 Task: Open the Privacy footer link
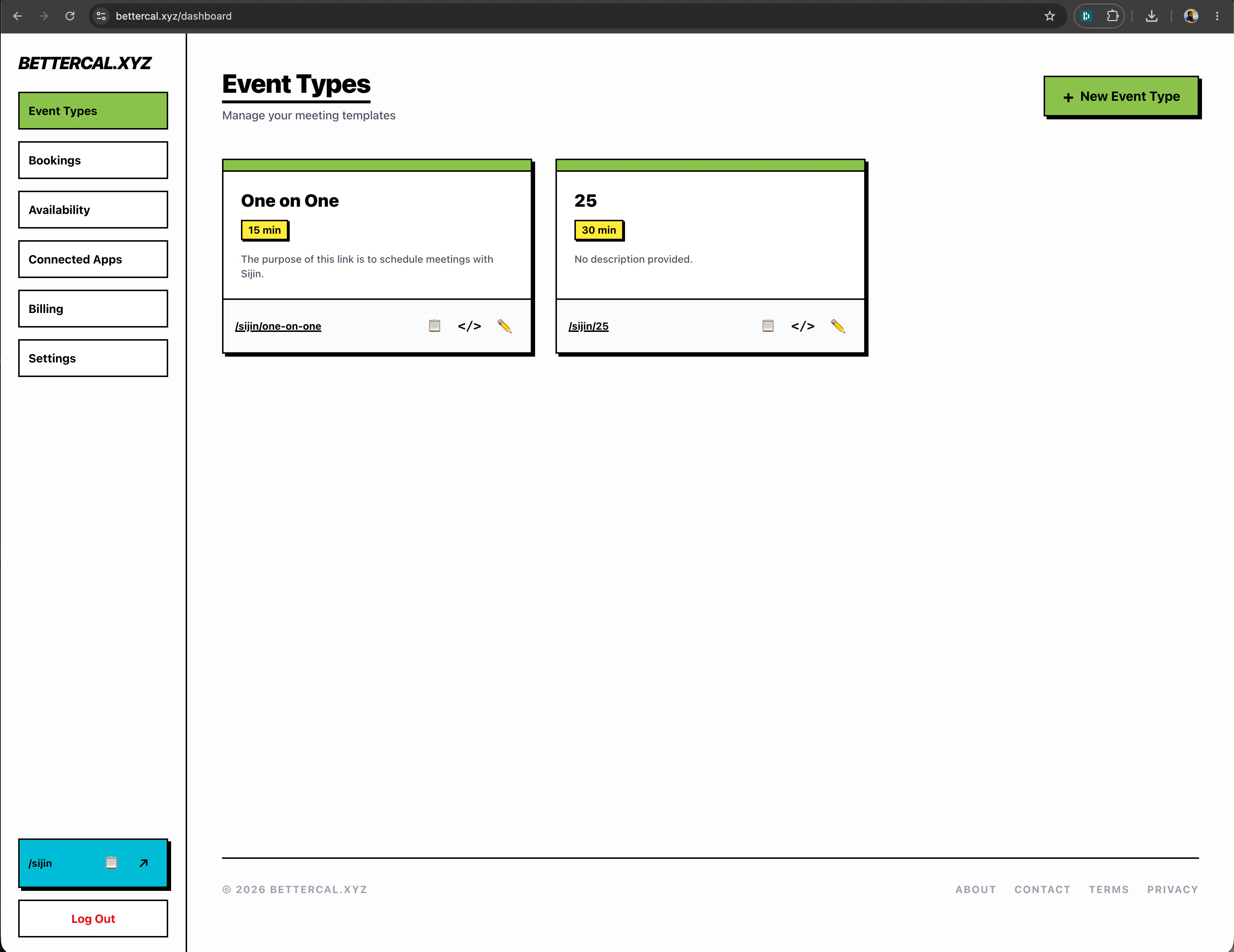[1172, 889]
